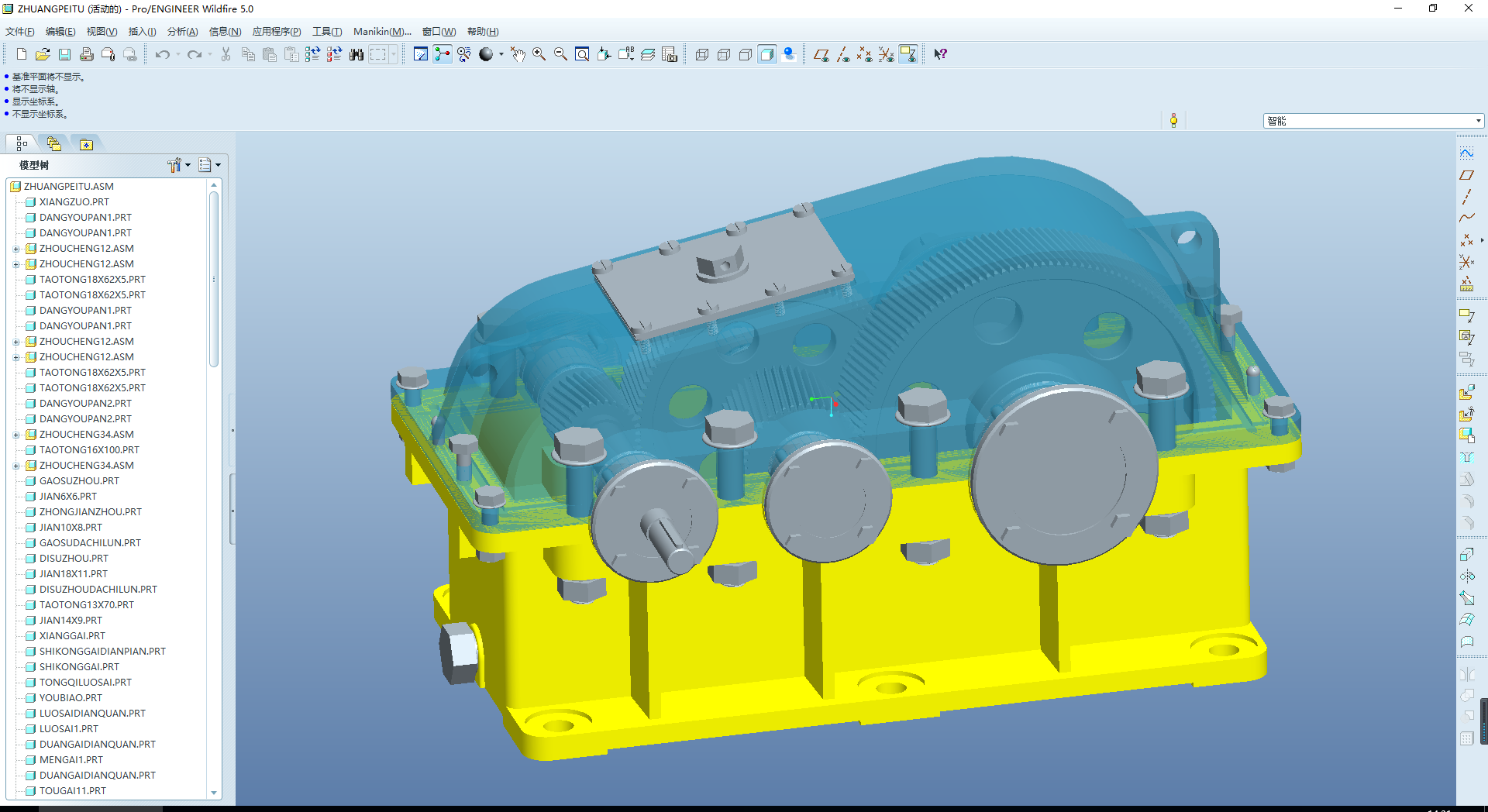Click the Find binoculars icon

point(356,54)
